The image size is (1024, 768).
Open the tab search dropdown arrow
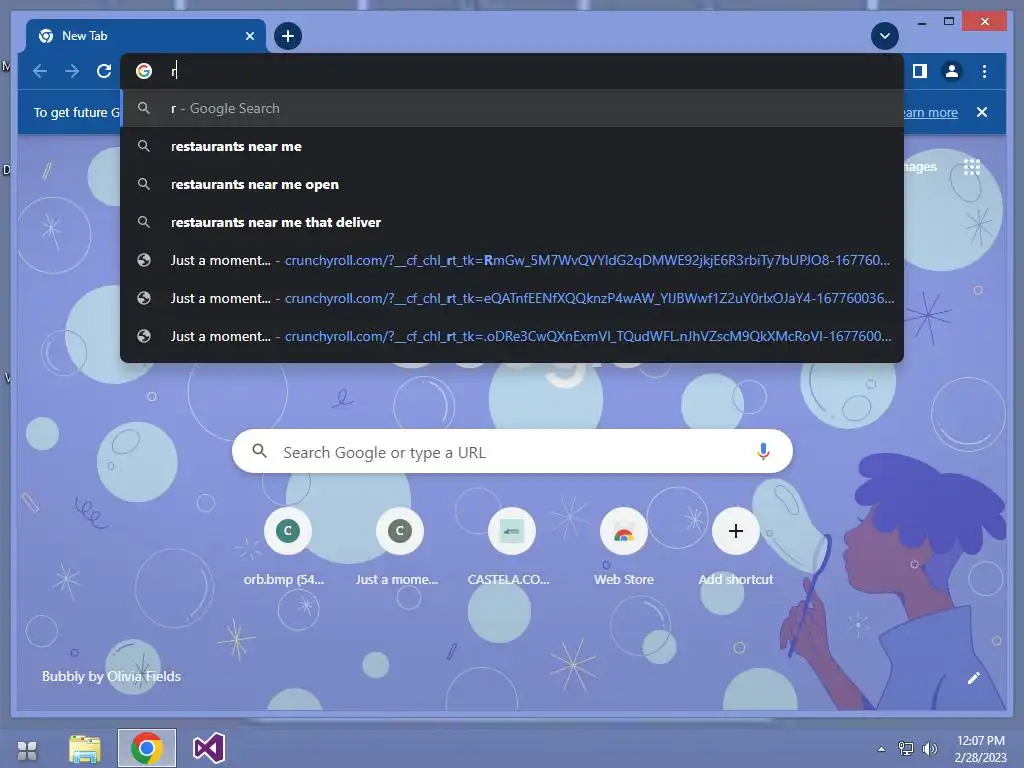click(885, 36)
